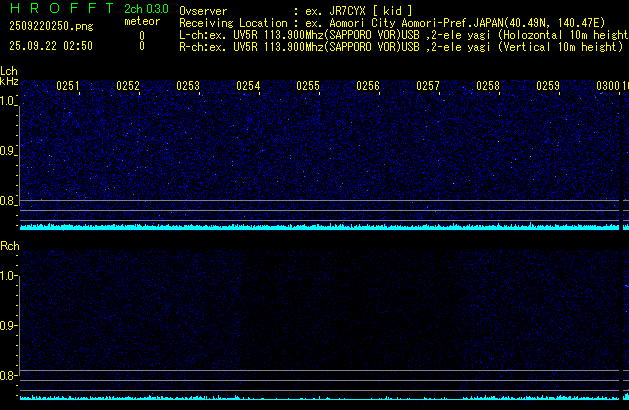
Task: Click the 0.8 frequency label in Rch
Action: pos(9,376)
